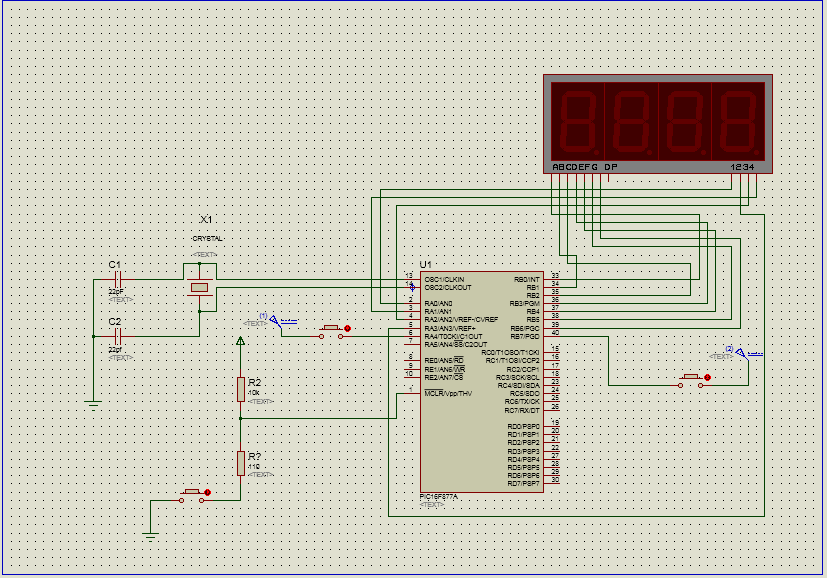Click the RC7/RX/DT pin label
This screenshot has height=578, width=827.
522,410
